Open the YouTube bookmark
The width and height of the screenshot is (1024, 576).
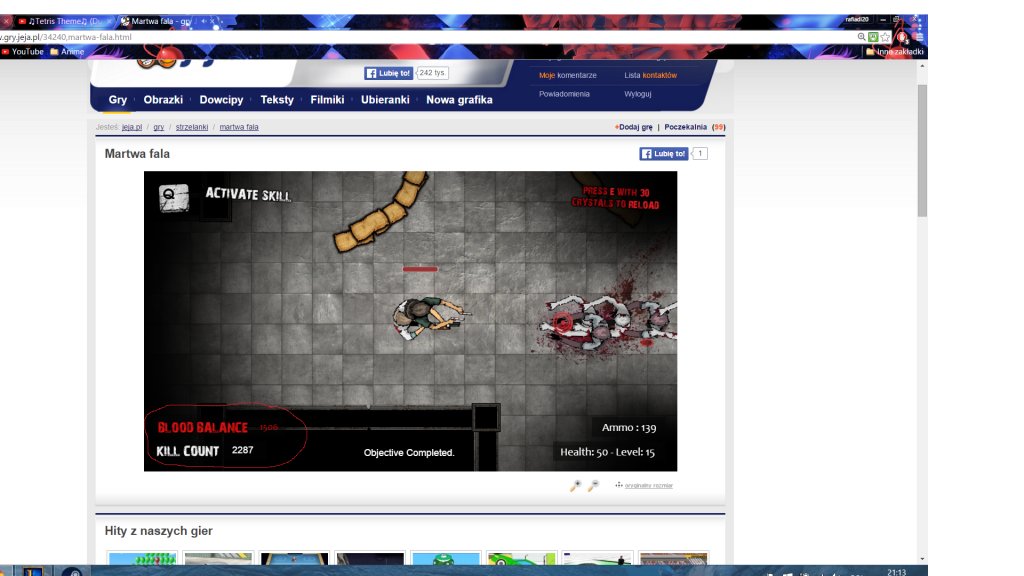[23, 52]
